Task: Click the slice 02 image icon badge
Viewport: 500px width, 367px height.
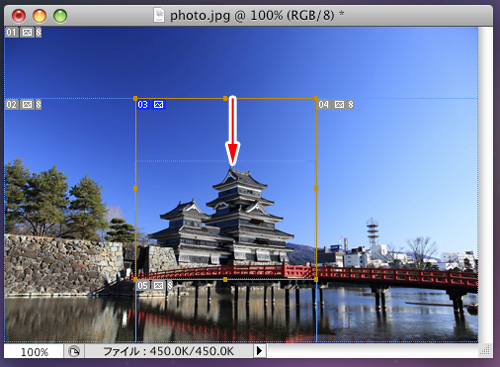Action: (x=27, y=105)
